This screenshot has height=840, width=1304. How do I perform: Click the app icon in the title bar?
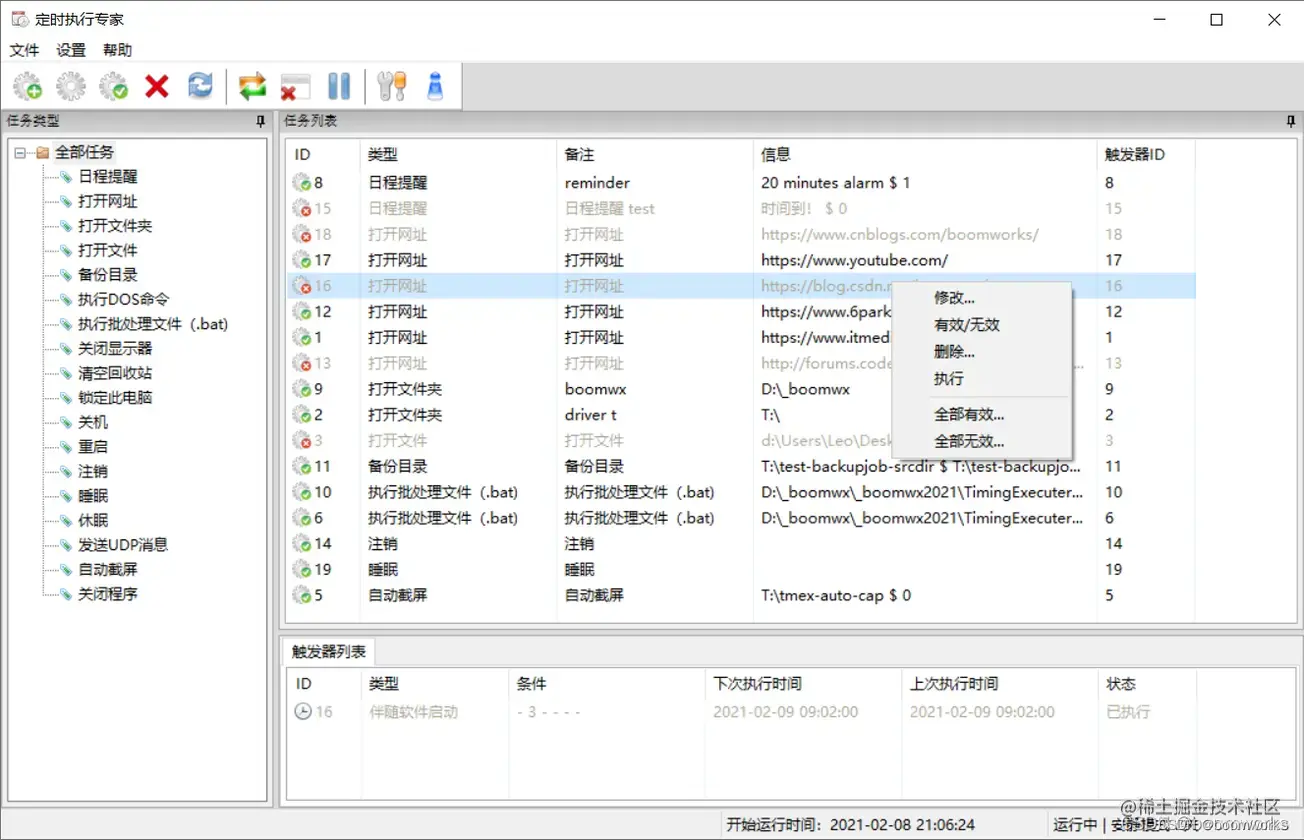19,19
